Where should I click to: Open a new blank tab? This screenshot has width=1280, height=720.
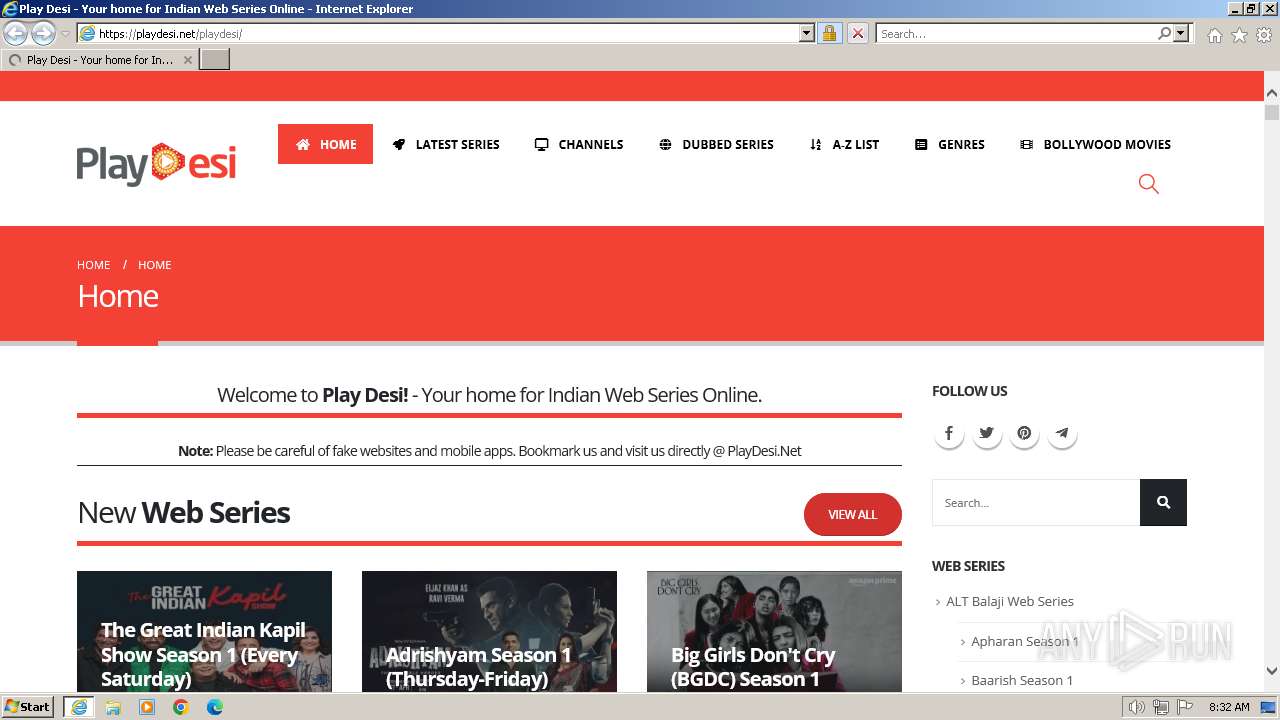pos(215,60)
